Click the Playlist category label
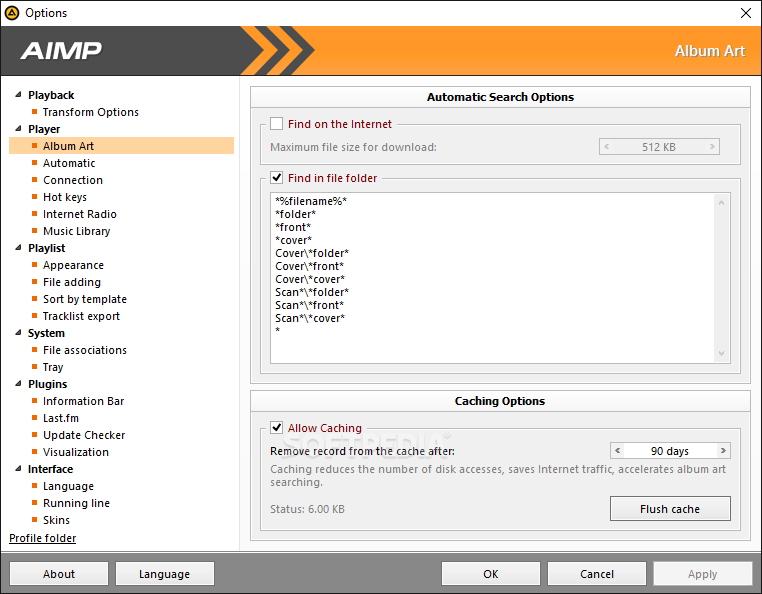 (x=47, y=248)
